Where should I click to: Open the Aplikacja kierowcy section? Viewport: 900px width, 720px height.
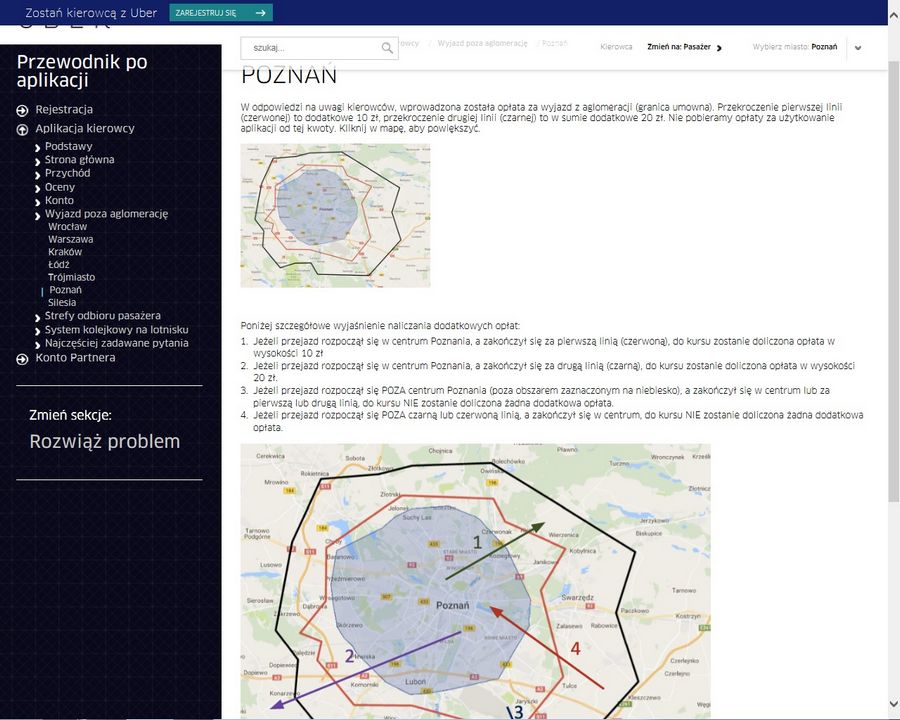[x=85, y=129]
